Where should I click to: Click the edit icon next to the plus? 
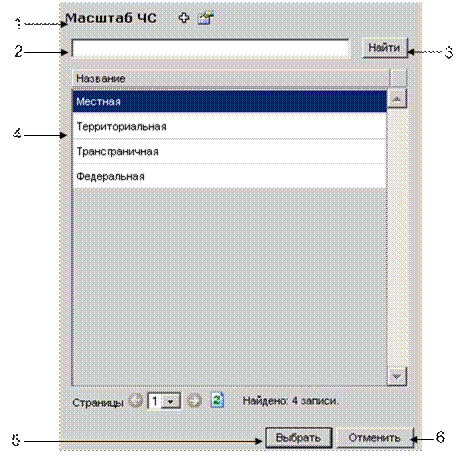206,18
